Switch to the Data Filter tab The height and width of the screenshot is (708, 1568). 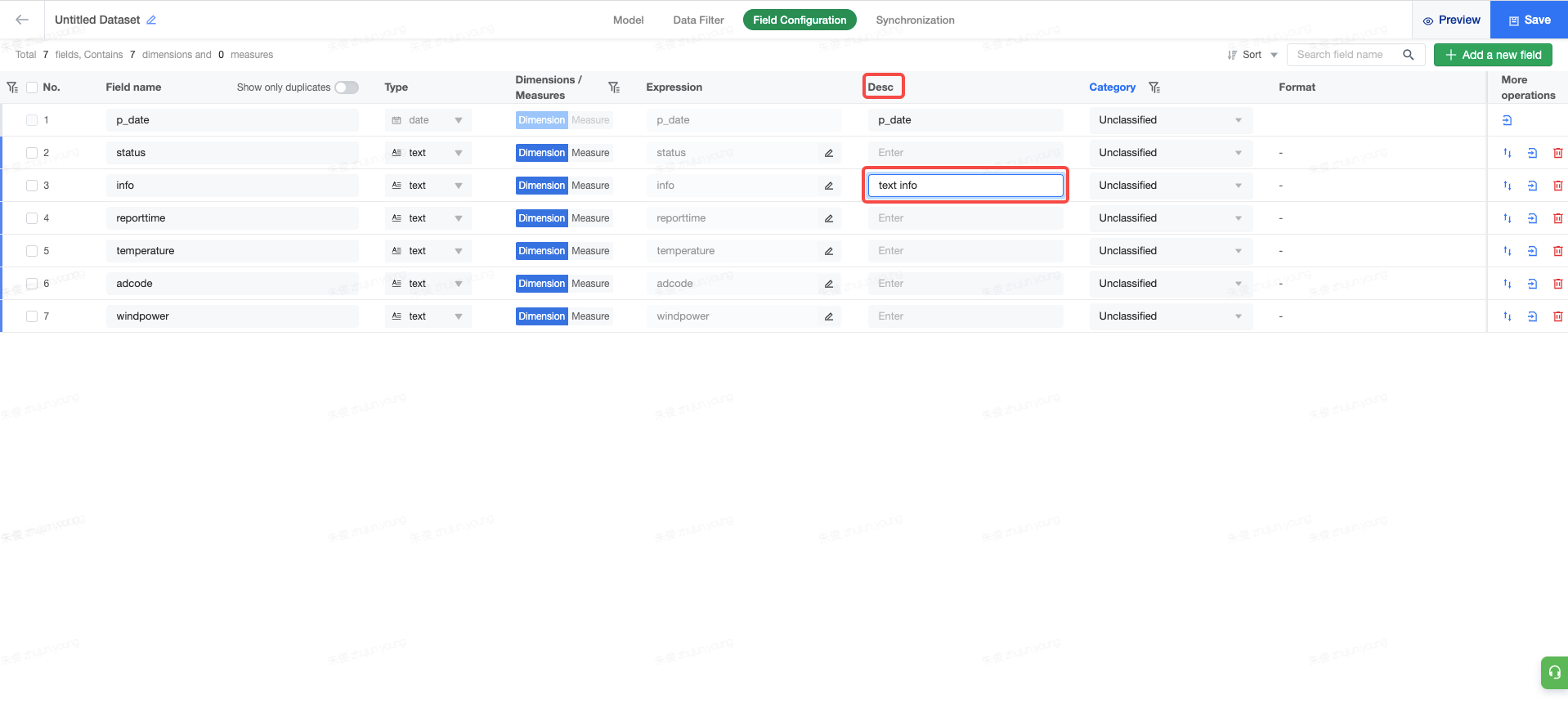click(698, 20)
